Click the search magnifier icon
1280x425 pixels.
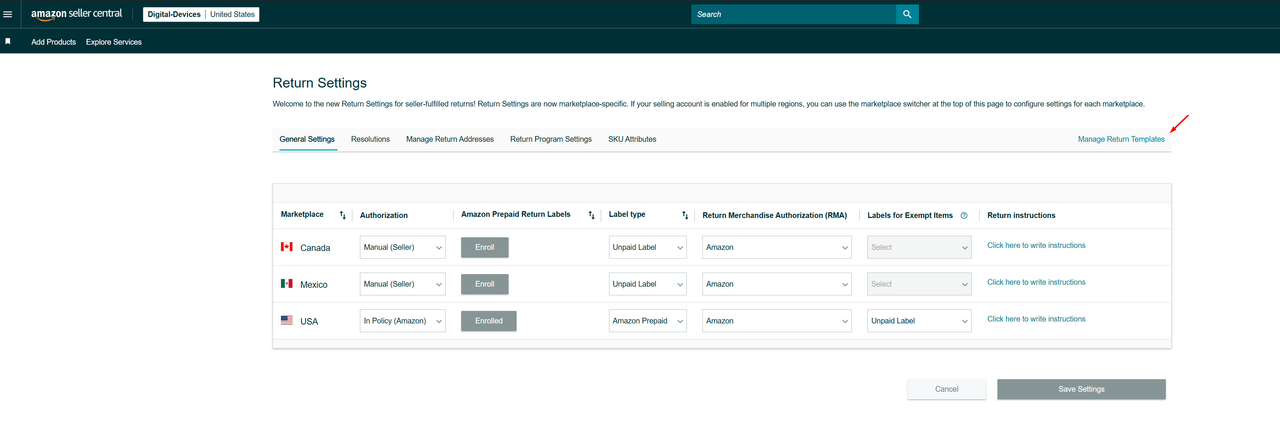907,14
